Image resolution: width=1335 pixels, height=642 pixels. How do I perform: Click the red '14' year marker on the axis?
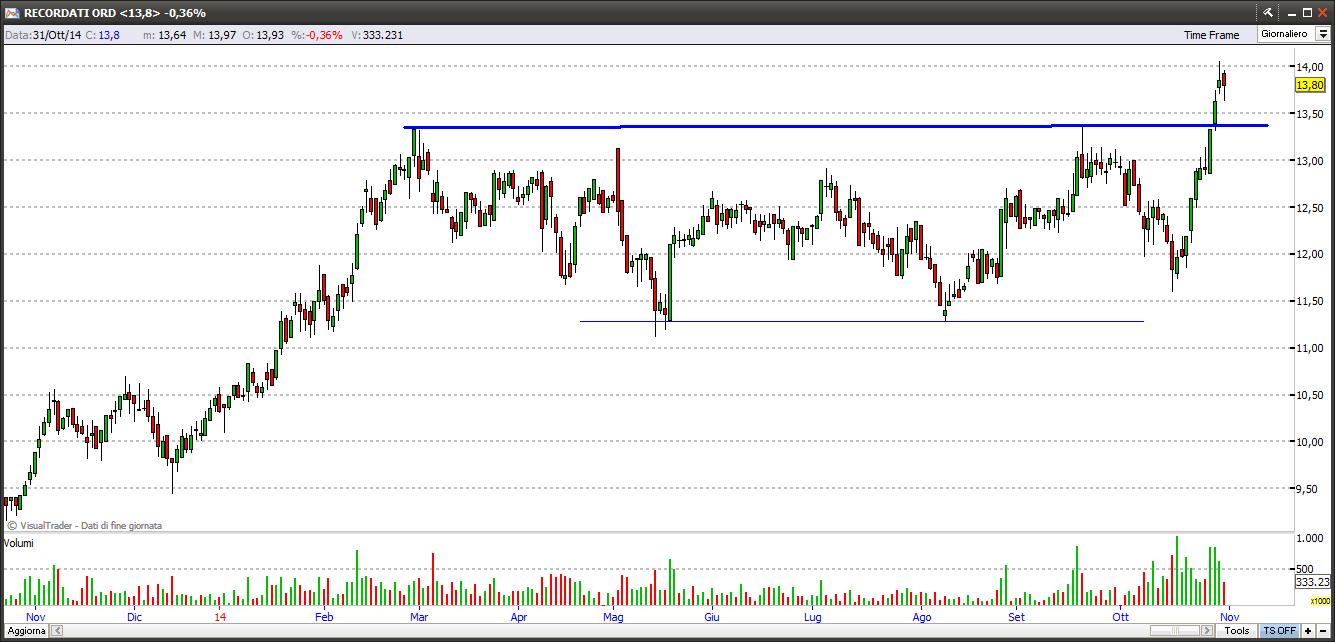tap(220, 617)
